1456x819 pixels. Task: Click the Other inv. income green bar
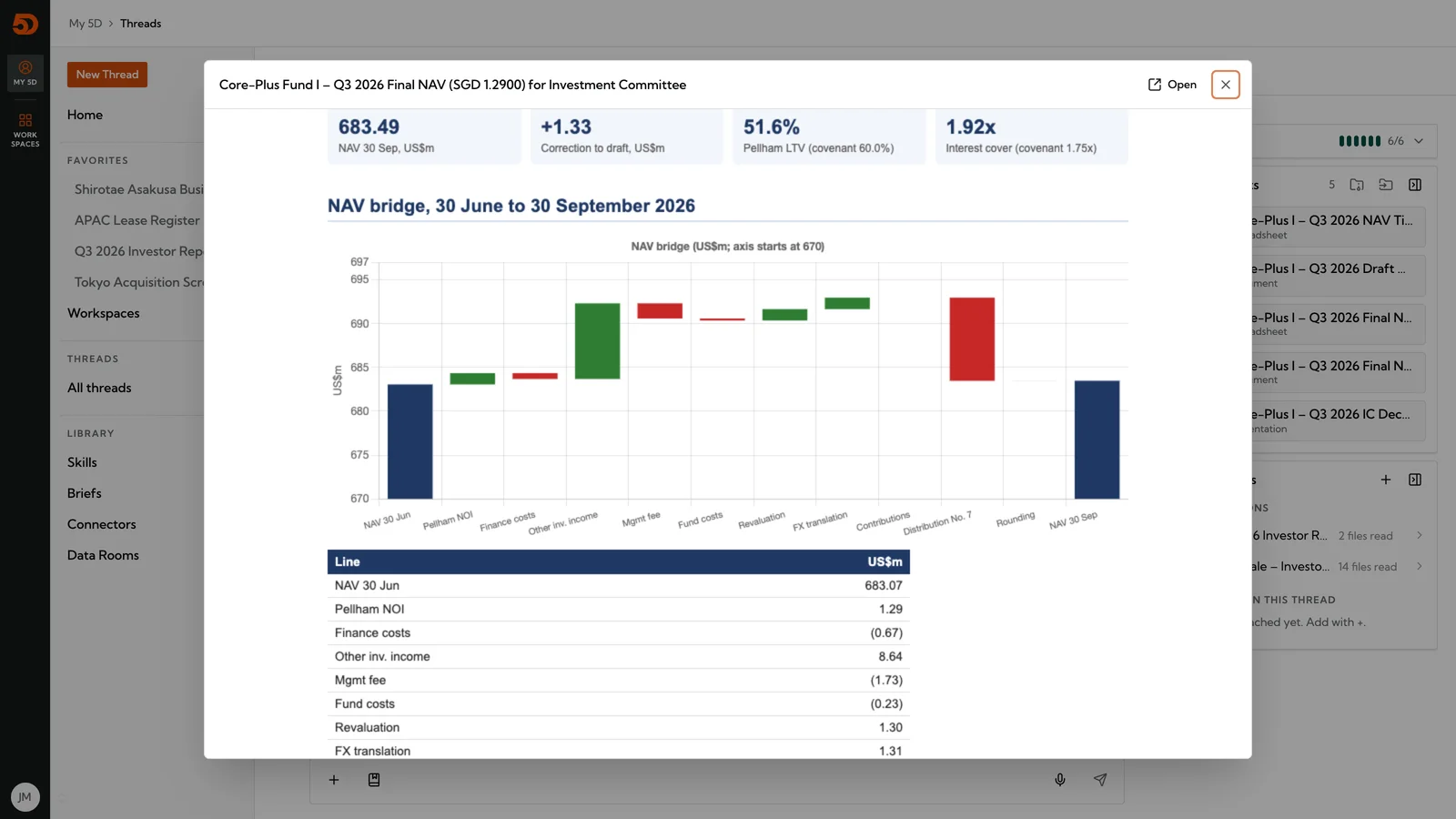click(x=597, y=341)
